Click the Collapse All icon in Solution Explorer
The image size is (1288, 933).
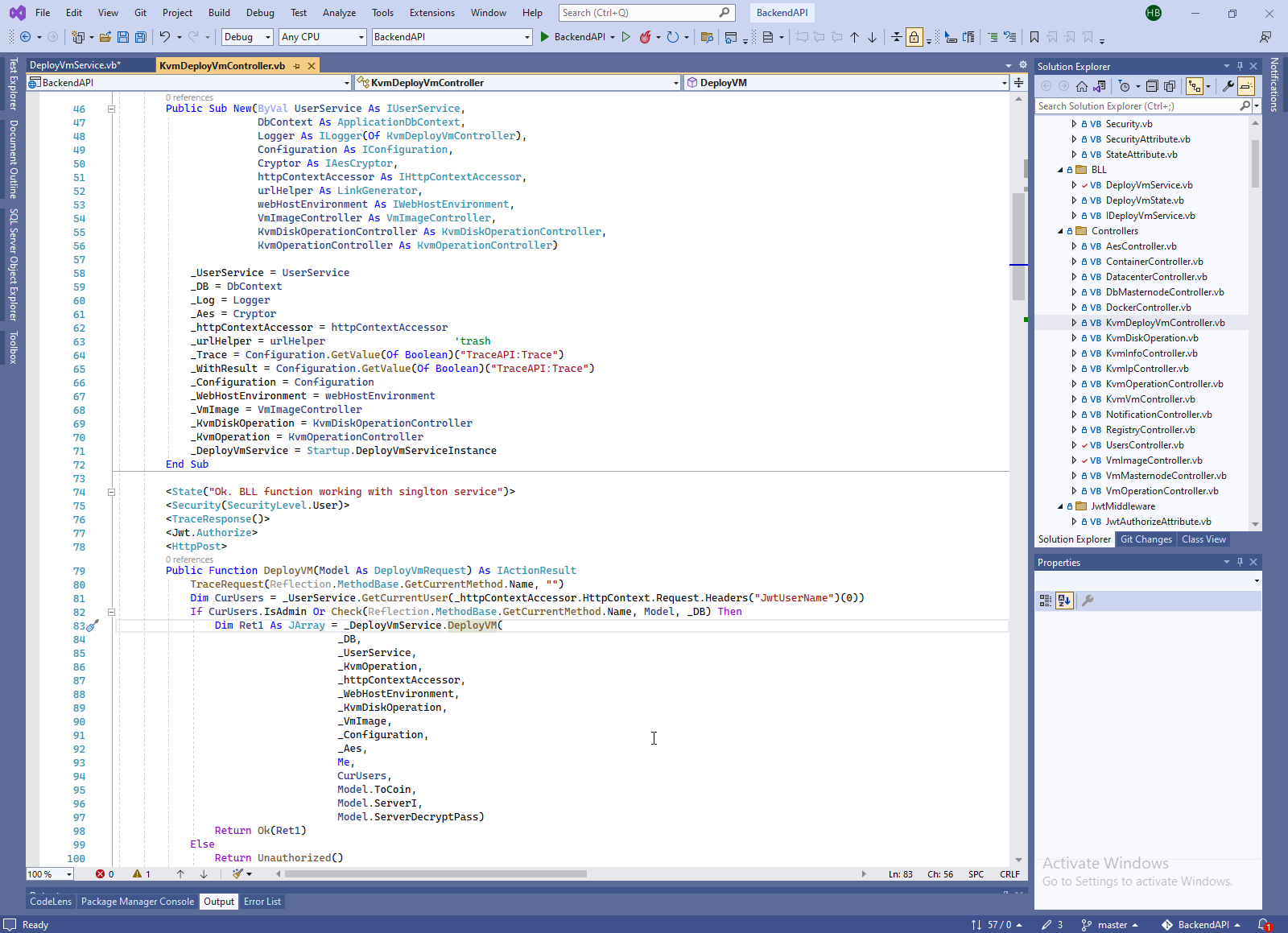point(1152,86)
